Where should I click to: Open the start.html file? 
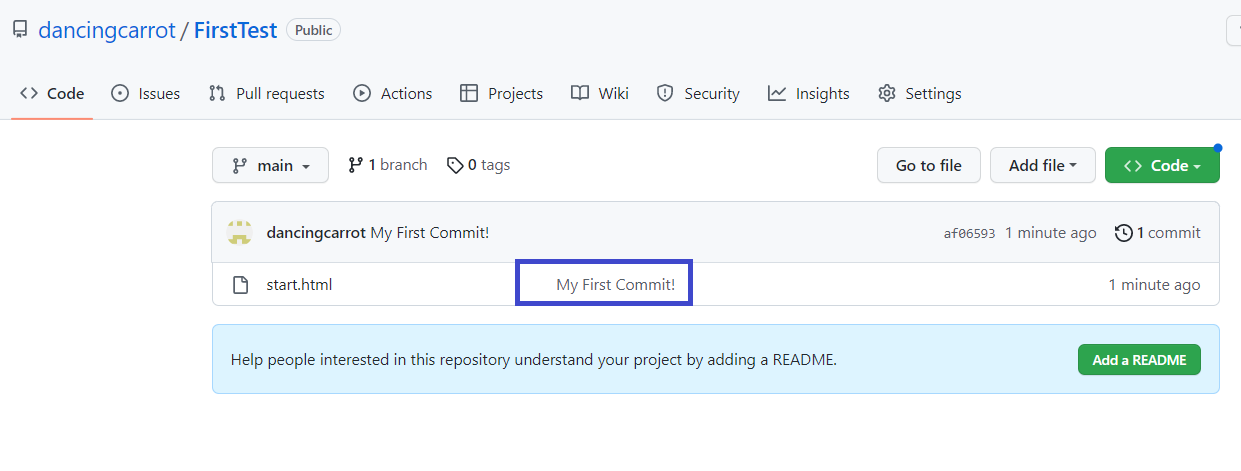pos(299,285)
